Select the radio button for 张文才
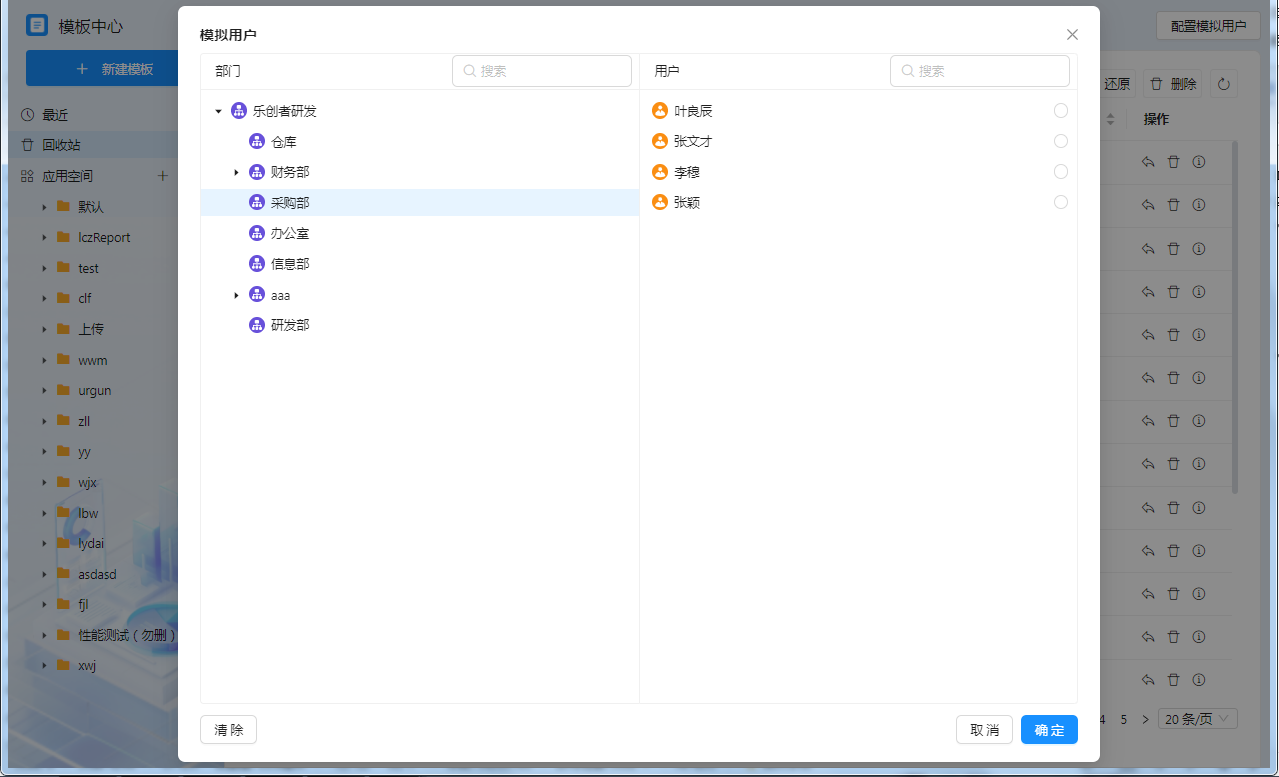This screenshot has height=777, width=1279. (x=1061, y=141)
